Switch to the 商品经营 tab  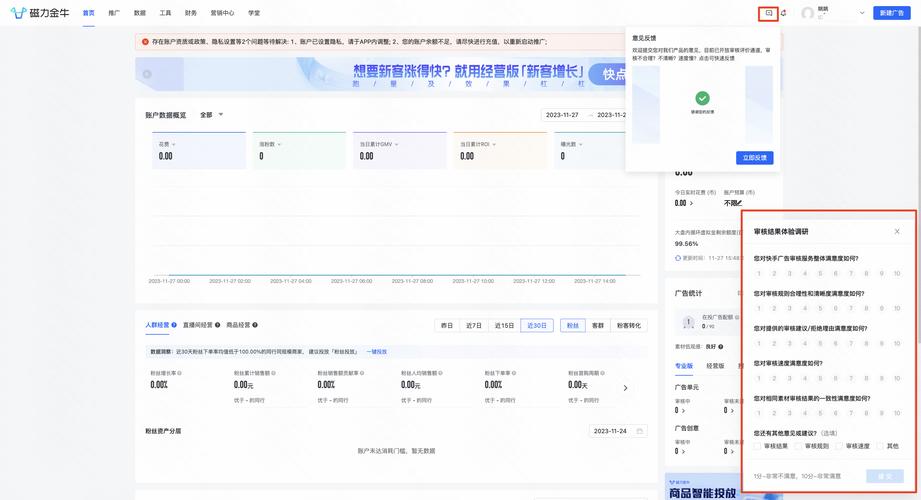[x=238, y=325]
